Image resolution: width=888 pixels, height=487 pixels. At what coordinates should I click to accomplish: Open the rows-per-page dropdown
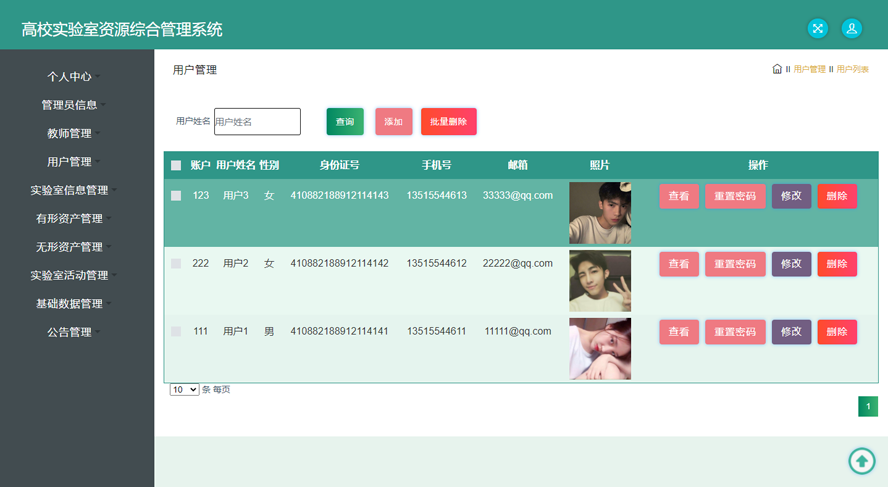pyautogui.click(x=184, y=390)
